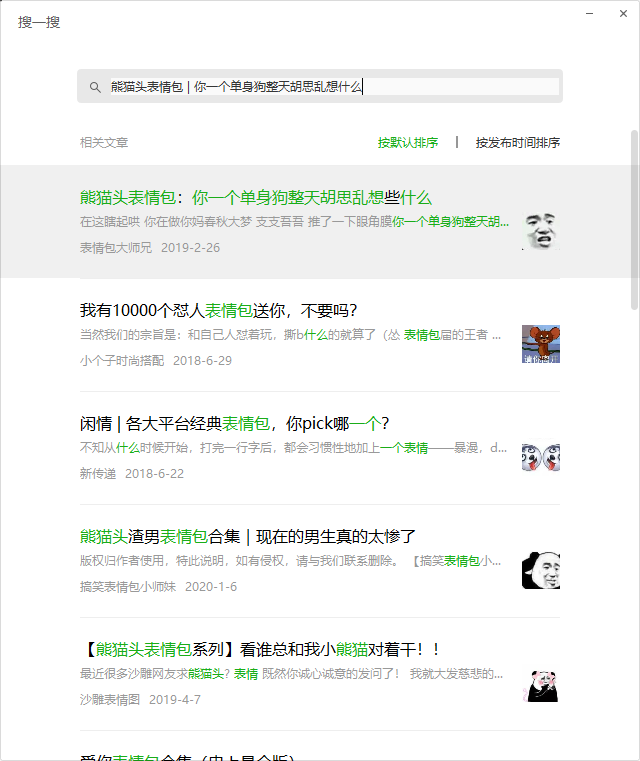
Task: Click the magnifier search icon
Action: point(95,87)
